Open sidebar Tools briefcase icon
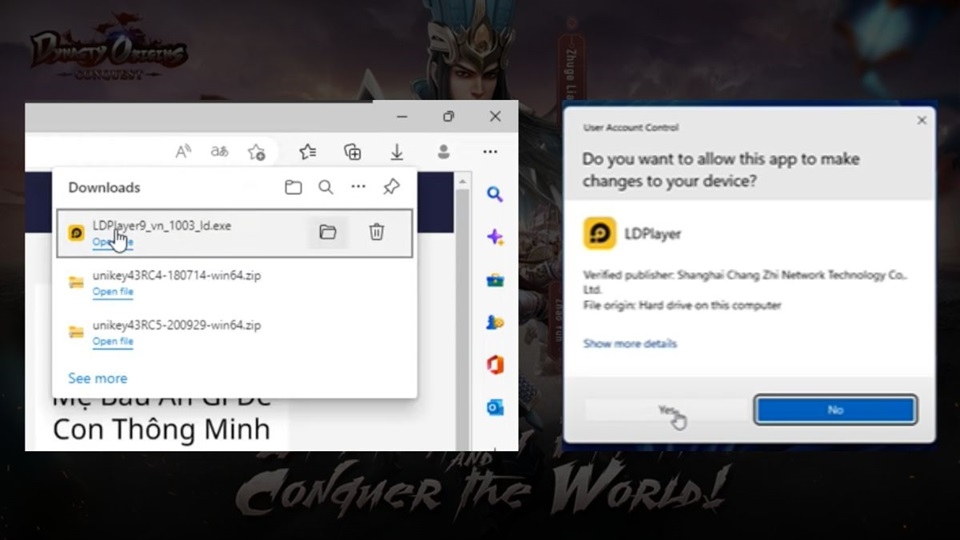The width and height of the screenshot is (960, 540). tap(495, 280)
